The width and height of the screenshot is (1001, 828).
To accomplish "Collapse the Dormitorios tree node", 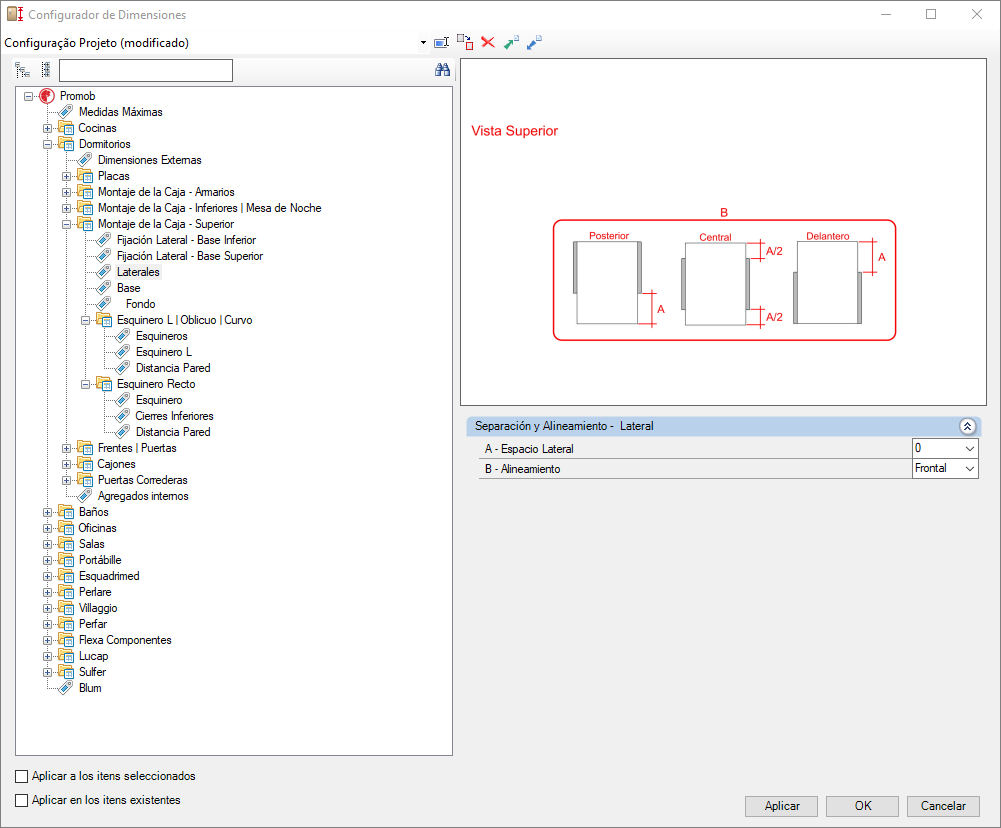I will pyautogui.click(x=47, y=144).
